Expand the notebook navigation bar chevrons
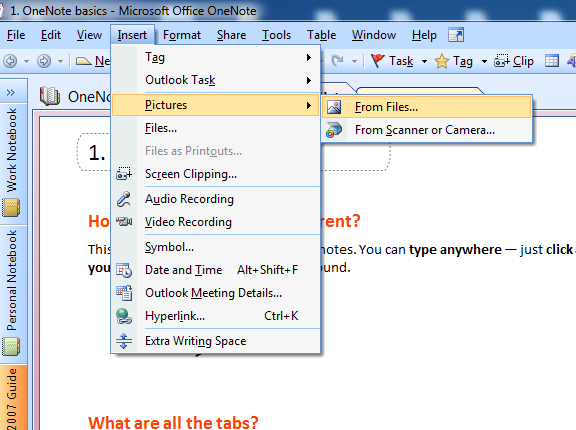 (x=11, y=92)
